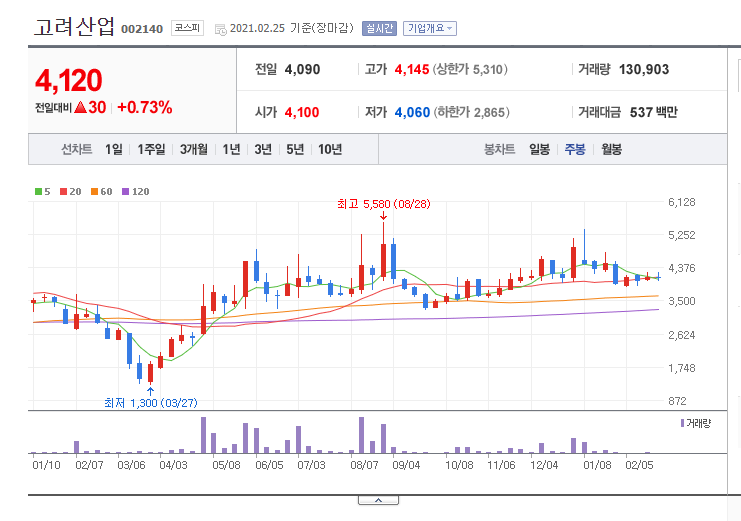Click the 하한가 2,865 lower limit text

pos(472,113)
